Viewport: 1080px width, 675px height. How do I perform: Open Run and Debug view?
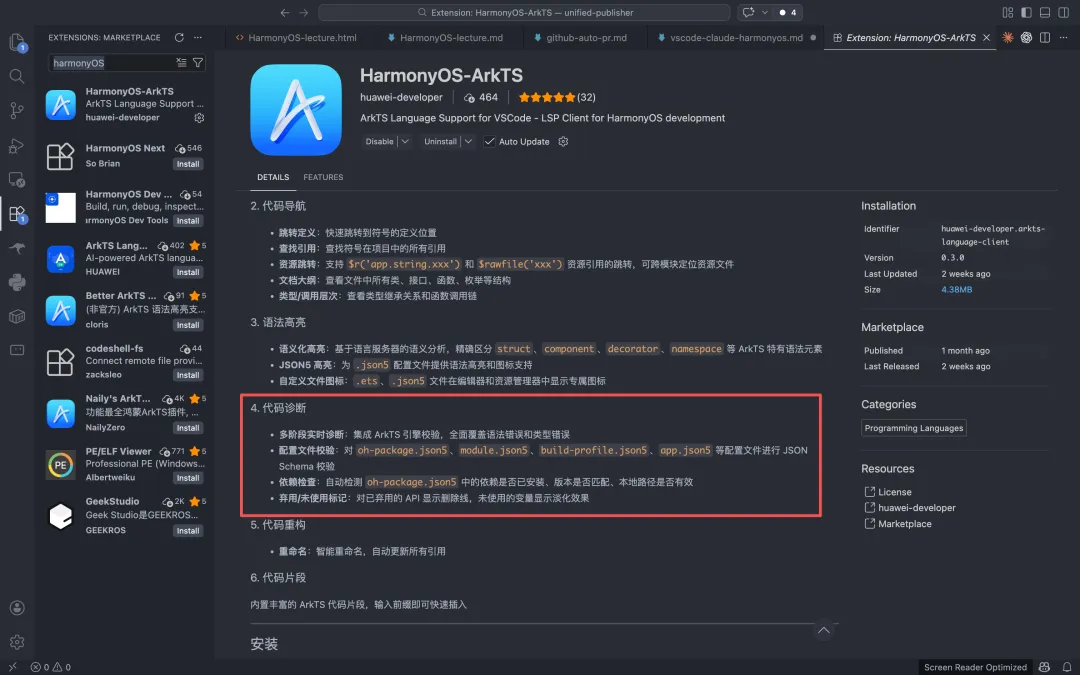[x=17, y=145]
